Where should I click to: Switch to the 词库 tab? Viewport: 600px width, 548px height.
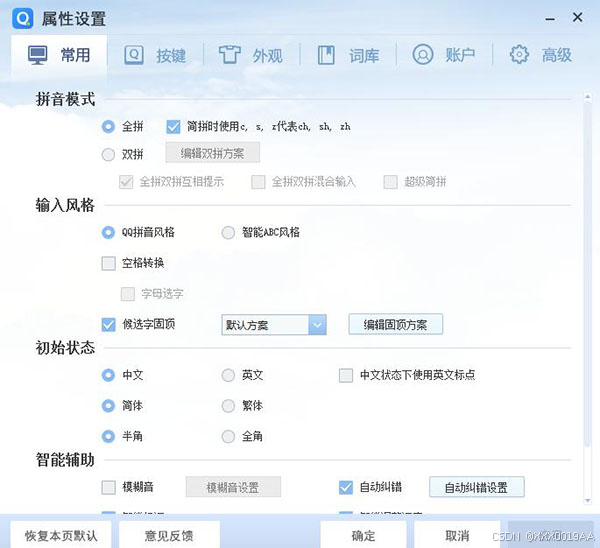pos(348,55)
